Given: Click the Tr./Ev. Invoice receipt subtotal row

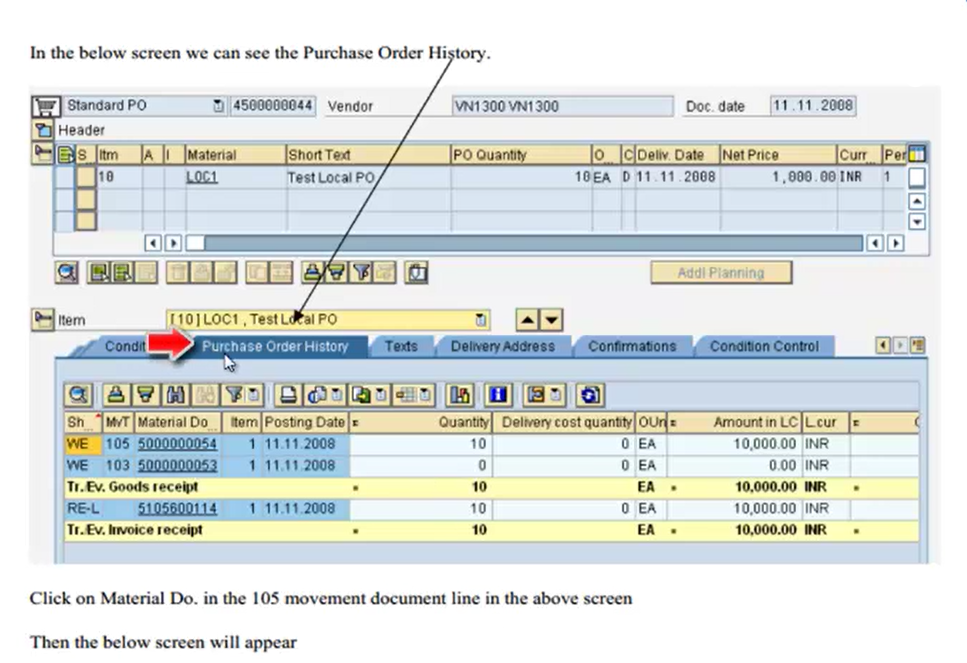Looking at the screenshot, I should pyautogui.click(x=491, y=530).
